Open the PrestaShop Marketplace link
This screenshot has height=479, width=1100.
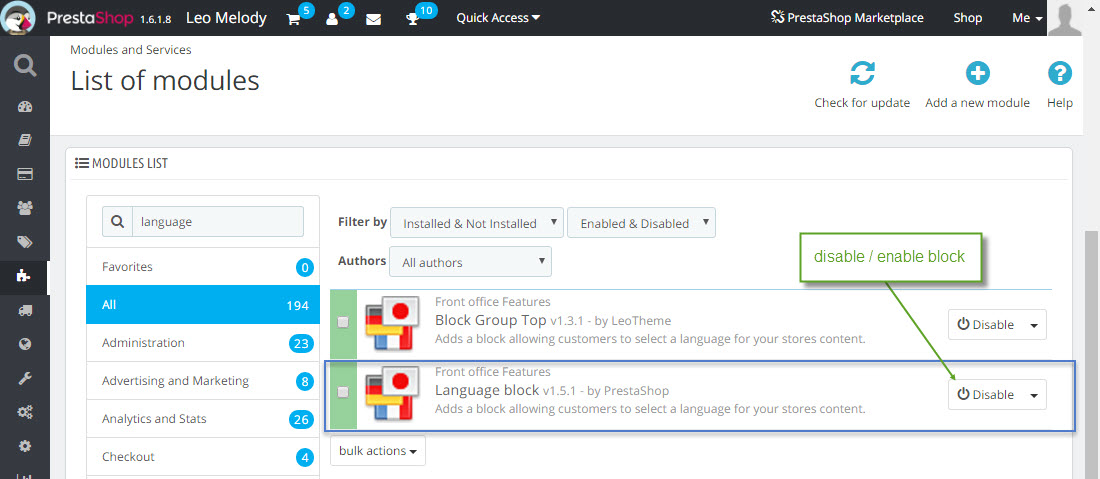point(847,18)
